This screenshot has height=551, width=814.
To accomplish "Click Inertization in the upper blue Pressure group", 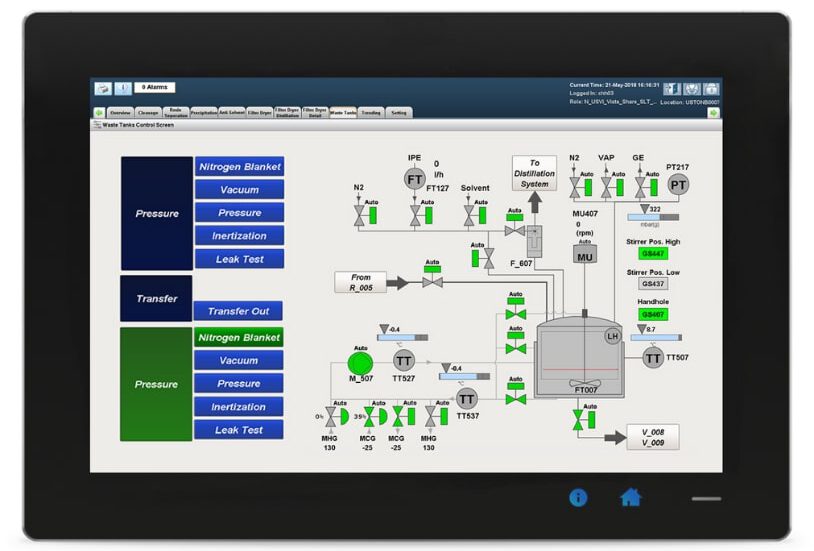I will pos(239,236).
